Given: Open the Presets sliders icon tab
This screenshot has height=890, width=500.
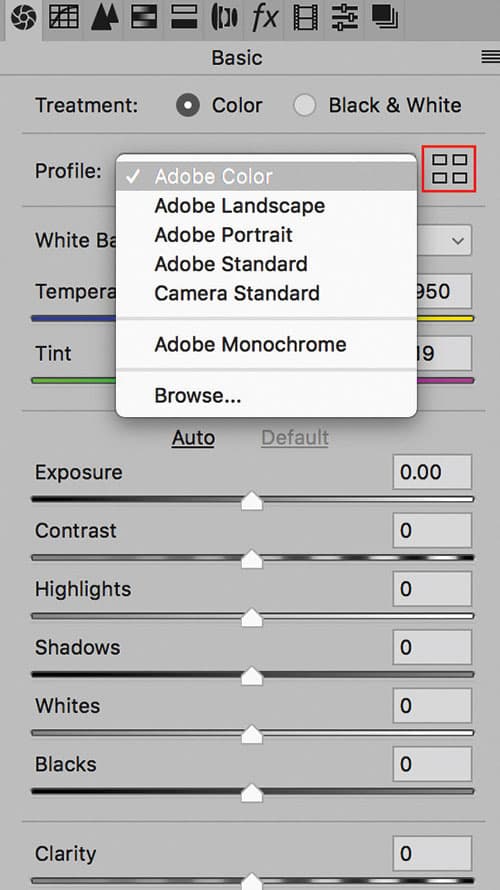Looking at the screenshot, I should [345, 18].
